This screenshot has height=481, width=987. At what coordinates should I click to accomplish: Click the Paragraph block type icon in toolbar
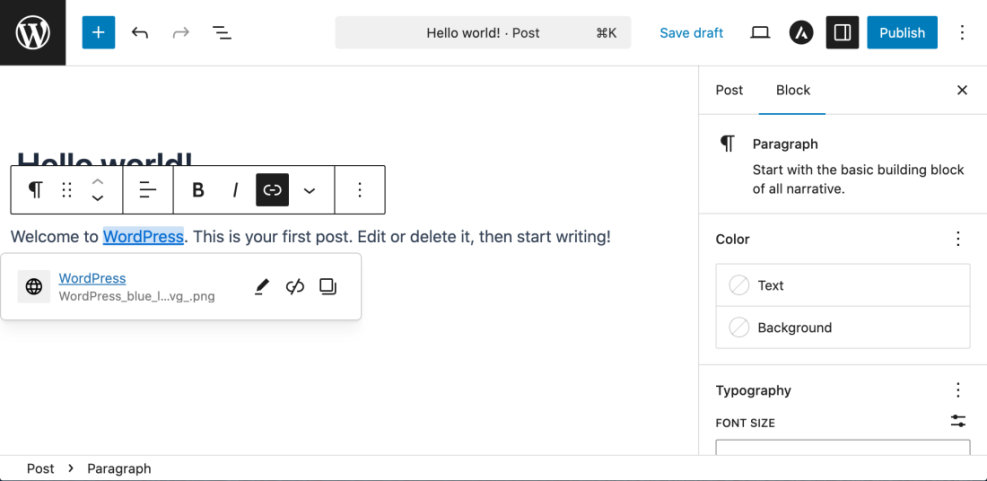(36, 190)
